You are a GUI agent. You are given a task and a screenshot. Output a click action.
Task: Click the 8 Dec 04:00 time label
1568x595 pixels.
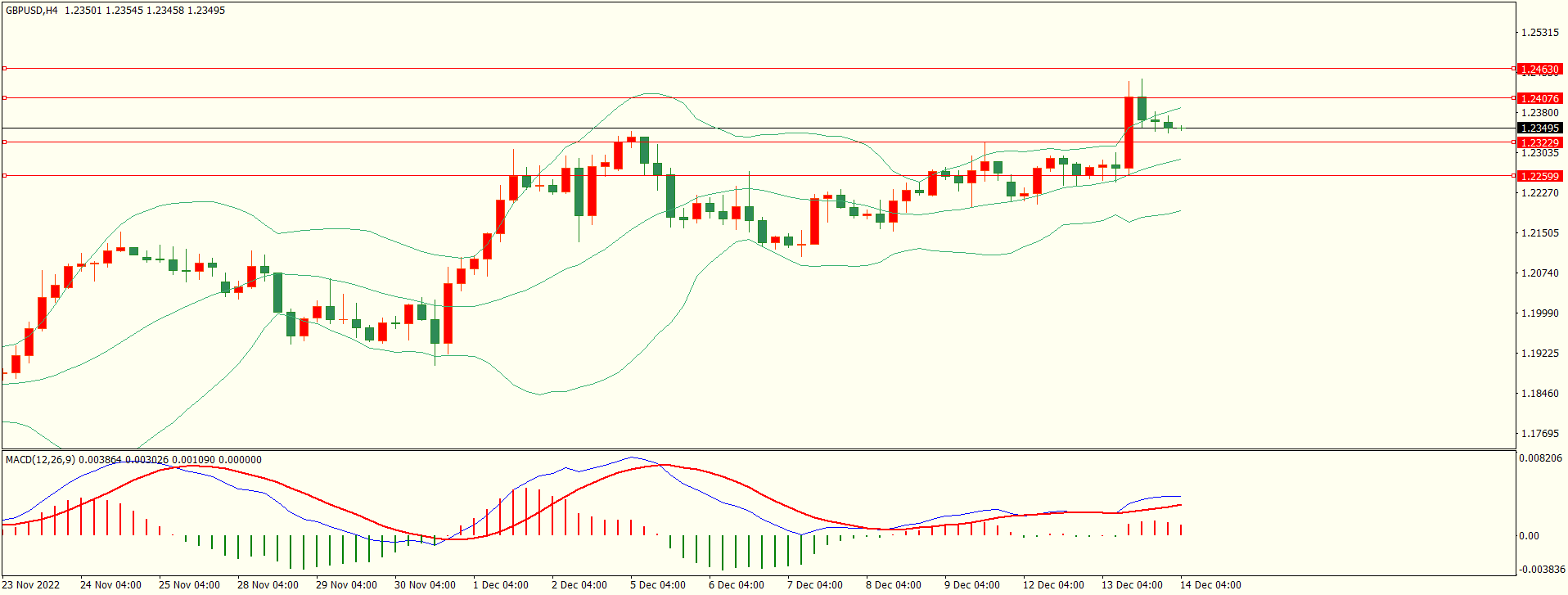click(894, 584)
